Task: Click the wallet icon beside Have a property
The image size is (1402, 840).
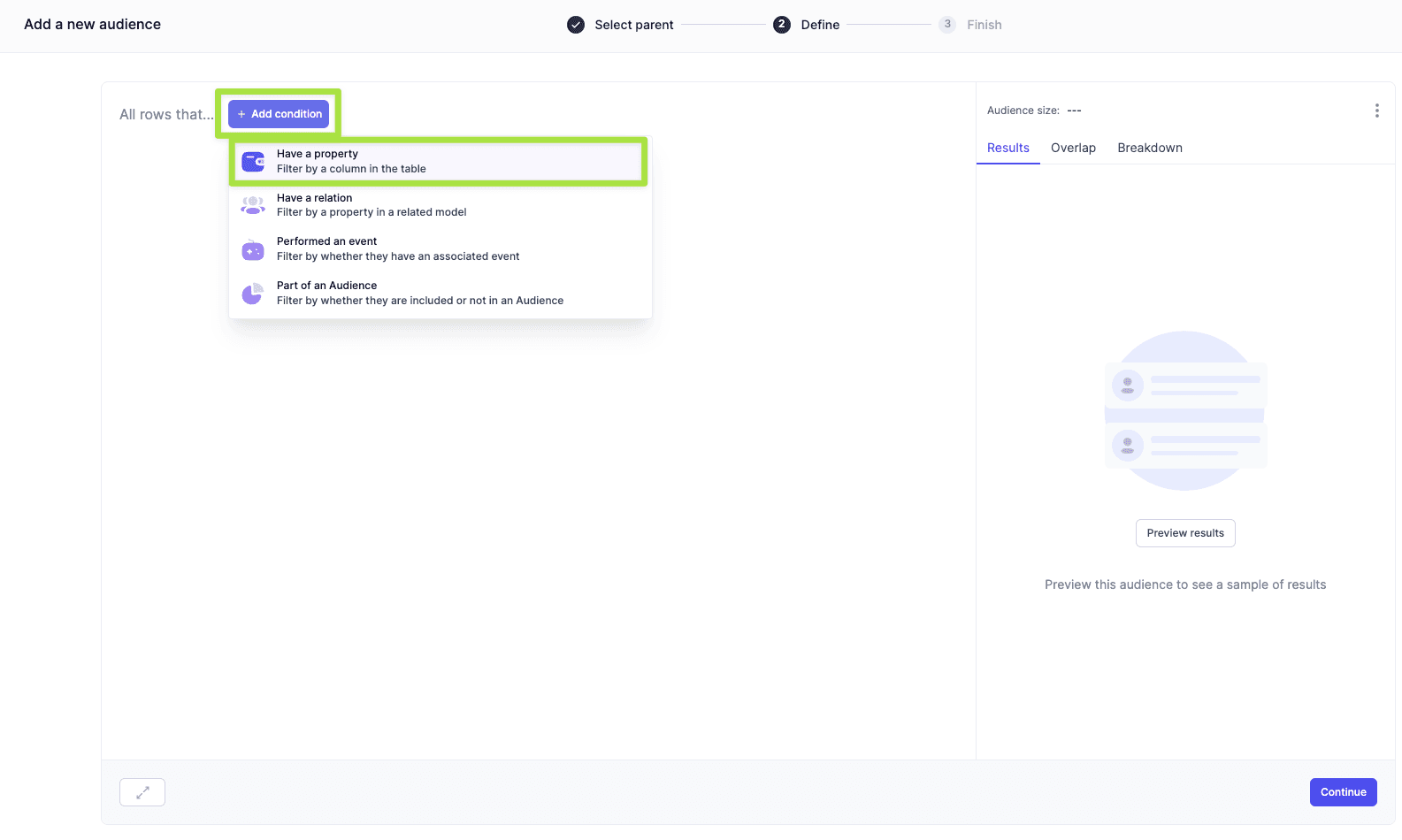Action: (253, 161)
